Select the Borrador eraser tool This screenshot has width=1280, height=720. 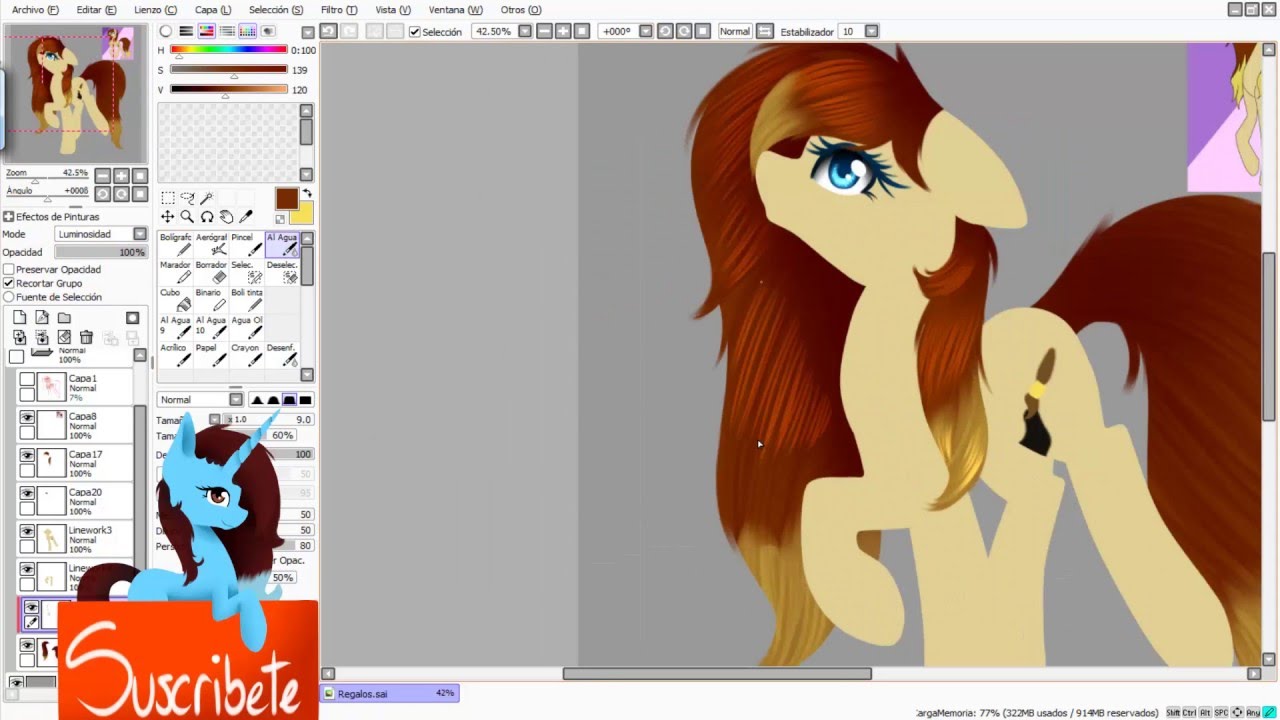pyautogui.click(x=212, y=272)
